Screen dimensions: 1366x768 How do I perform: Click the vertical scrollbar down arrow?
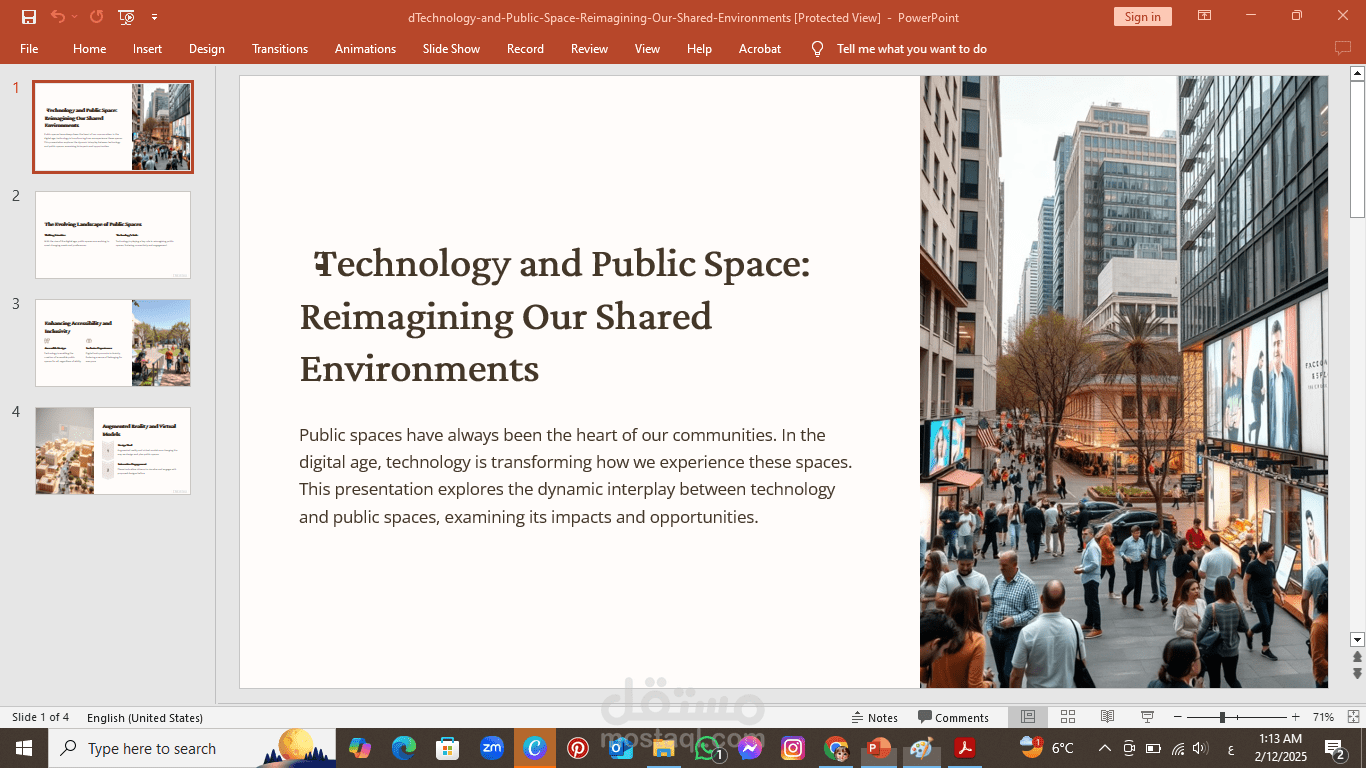tap(1357, 639)
